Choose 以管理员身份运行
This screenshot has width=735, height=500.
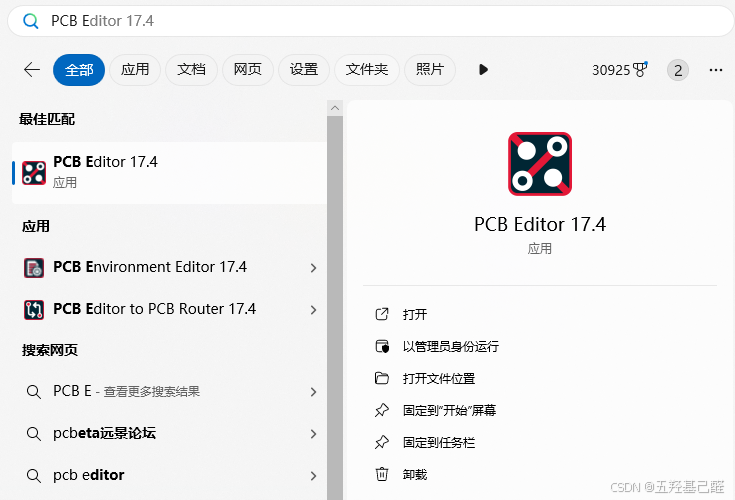tap(450, 347)
